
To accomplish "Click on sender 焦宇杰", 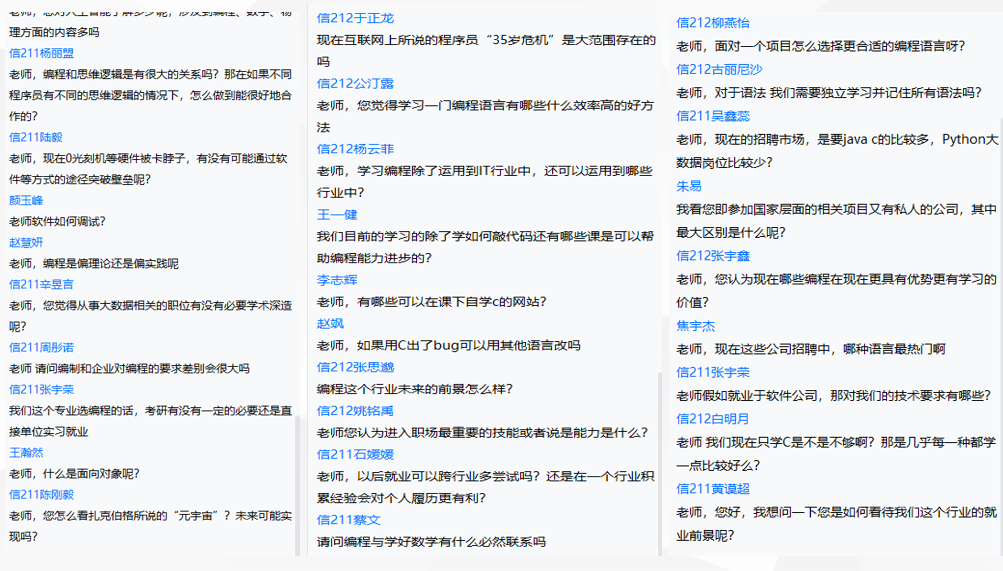I will coord(695,326).
